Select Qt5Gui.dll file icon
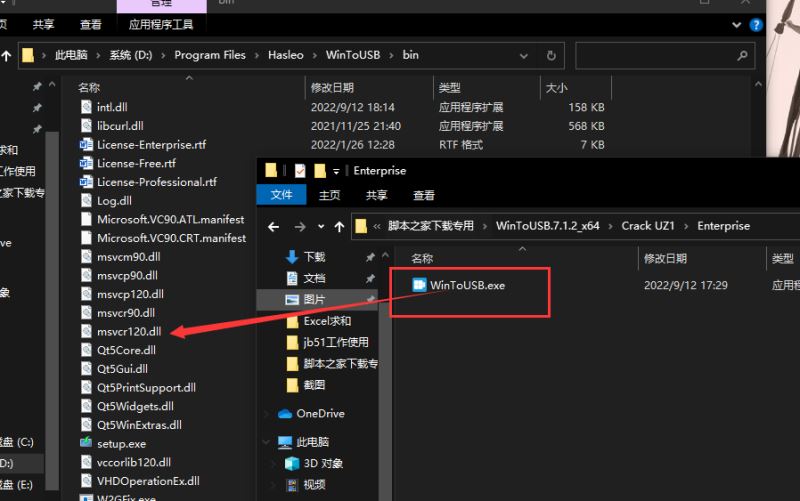This screenshot has height=501, width=800. 87,369
